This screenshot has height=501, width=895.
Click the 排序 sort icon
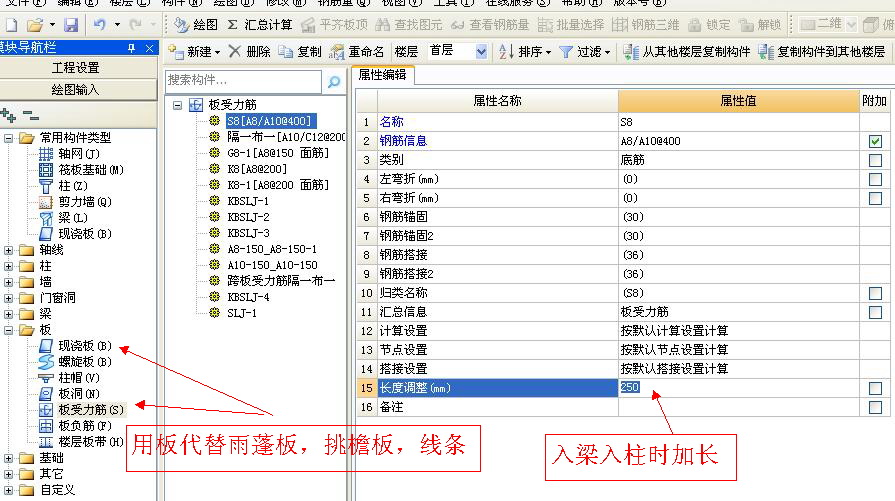(x=505, y=52)
